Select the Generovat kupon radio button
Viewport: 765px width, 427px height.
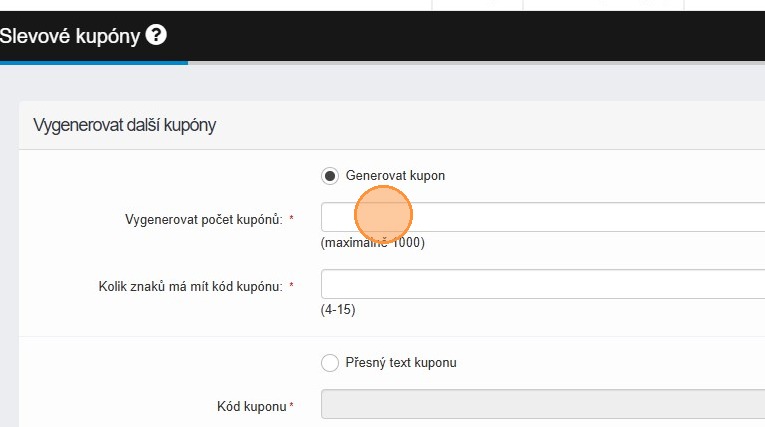[330, 176]
